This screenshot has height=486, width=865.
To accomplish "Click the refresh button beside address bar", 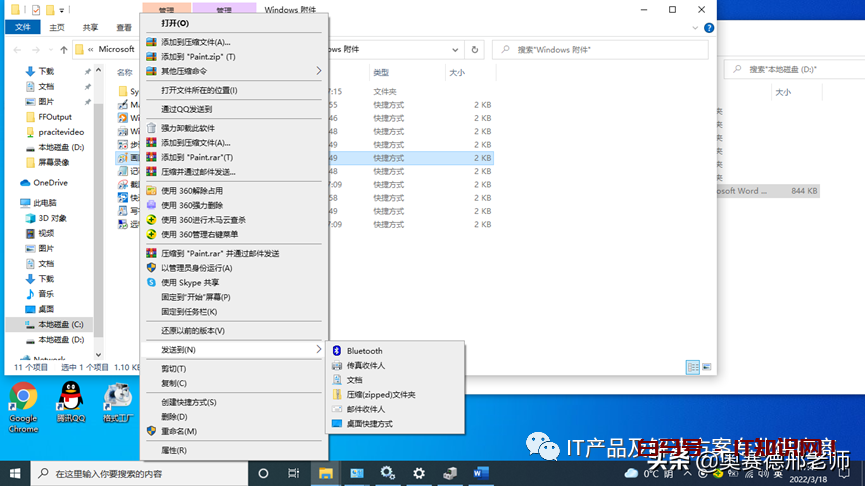I will pyautogui.click(x=475, y=49).
